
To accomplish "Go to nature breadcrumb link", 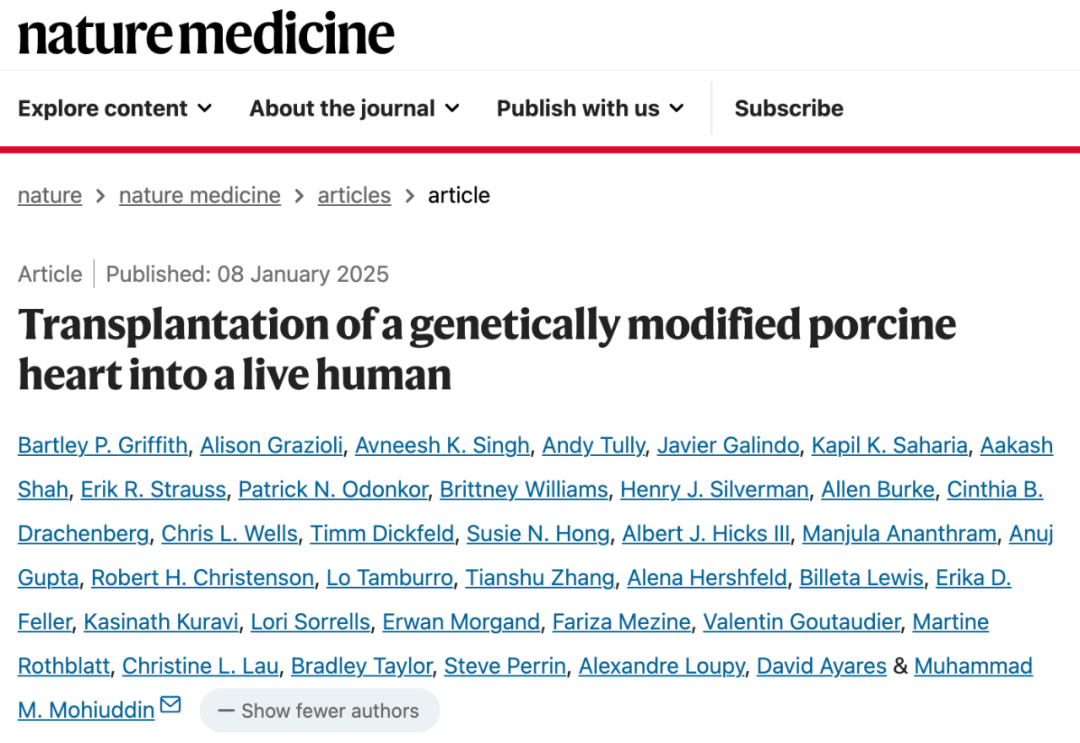I will [50, 196].
